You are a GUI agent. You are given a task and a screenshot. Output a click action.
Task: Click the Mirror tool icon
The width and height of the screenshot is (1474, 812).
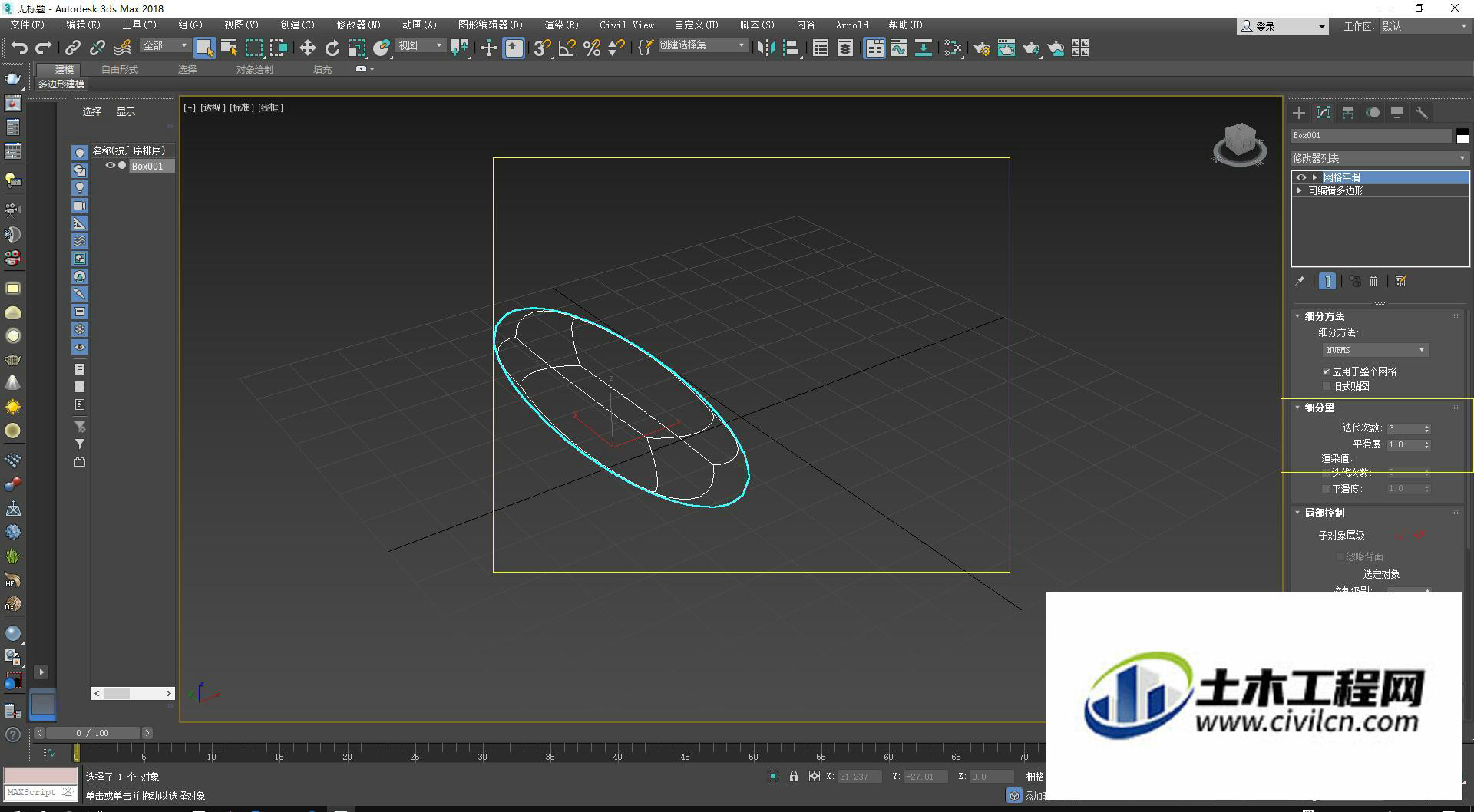tap(765, 48)
